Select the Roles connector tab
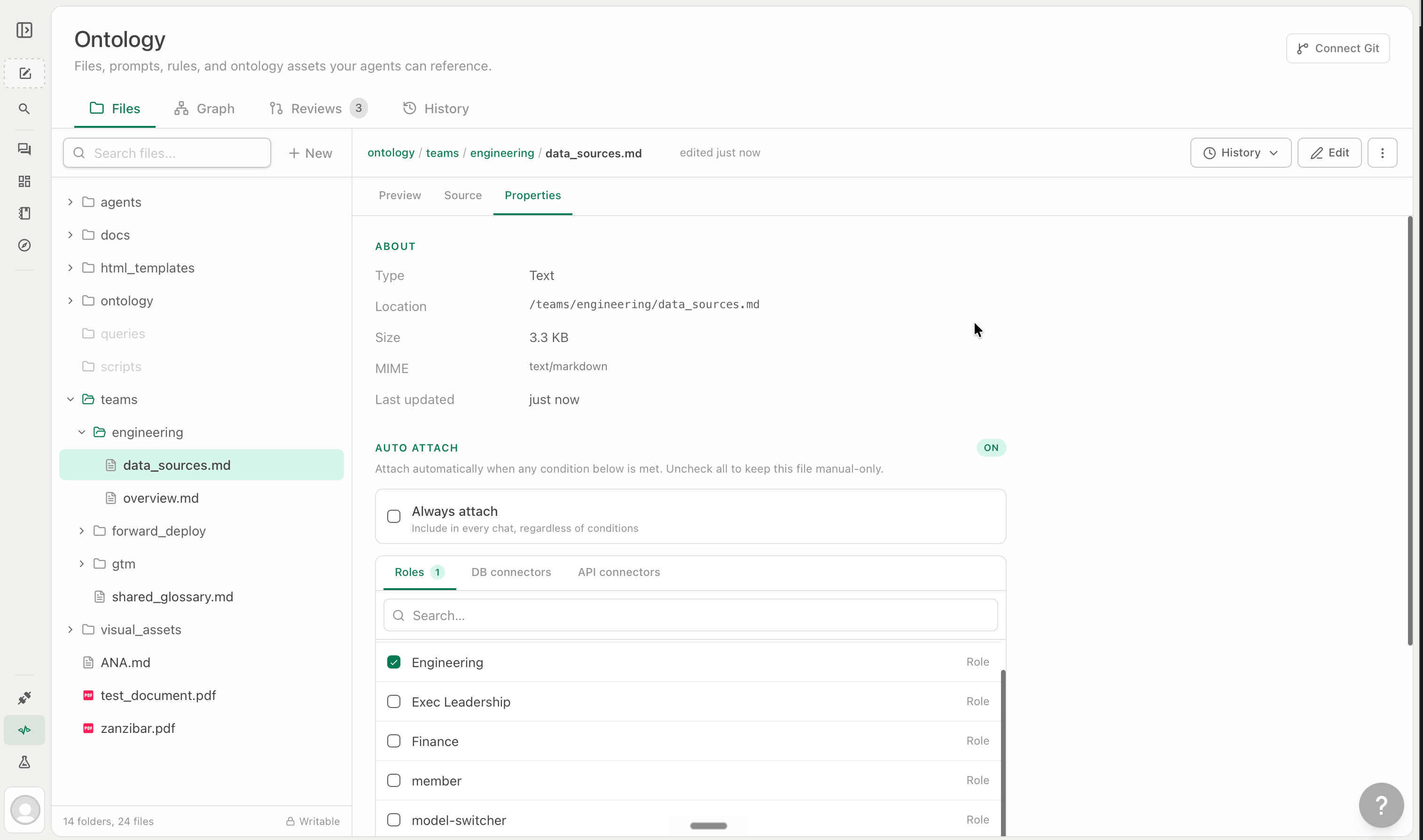Screen dimensions: 1423x840 (420, 572)
